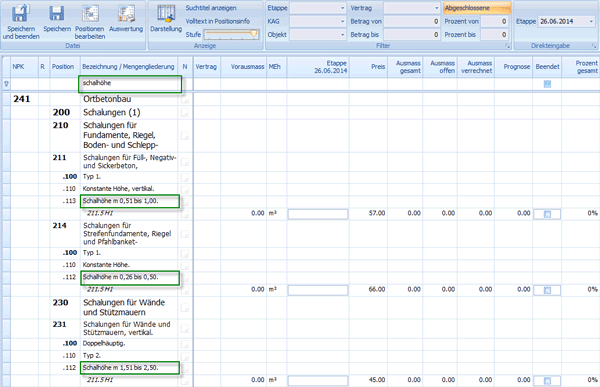The height and width of the screenshot is (387, 600).
Task: Click the Betrag bis input field
Action: coord(412,35)
